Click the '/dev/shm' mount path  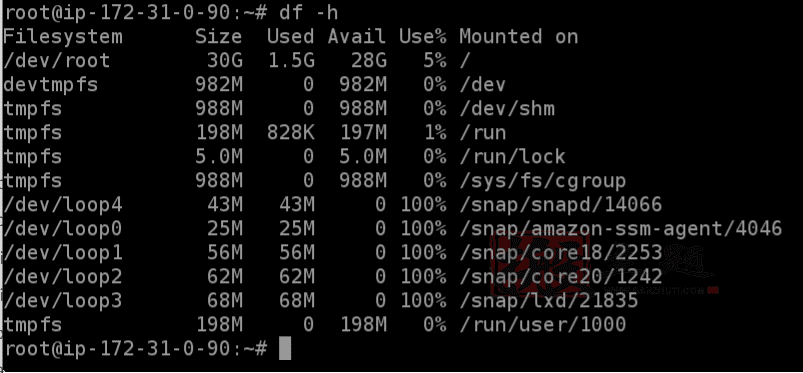point(507,109)
